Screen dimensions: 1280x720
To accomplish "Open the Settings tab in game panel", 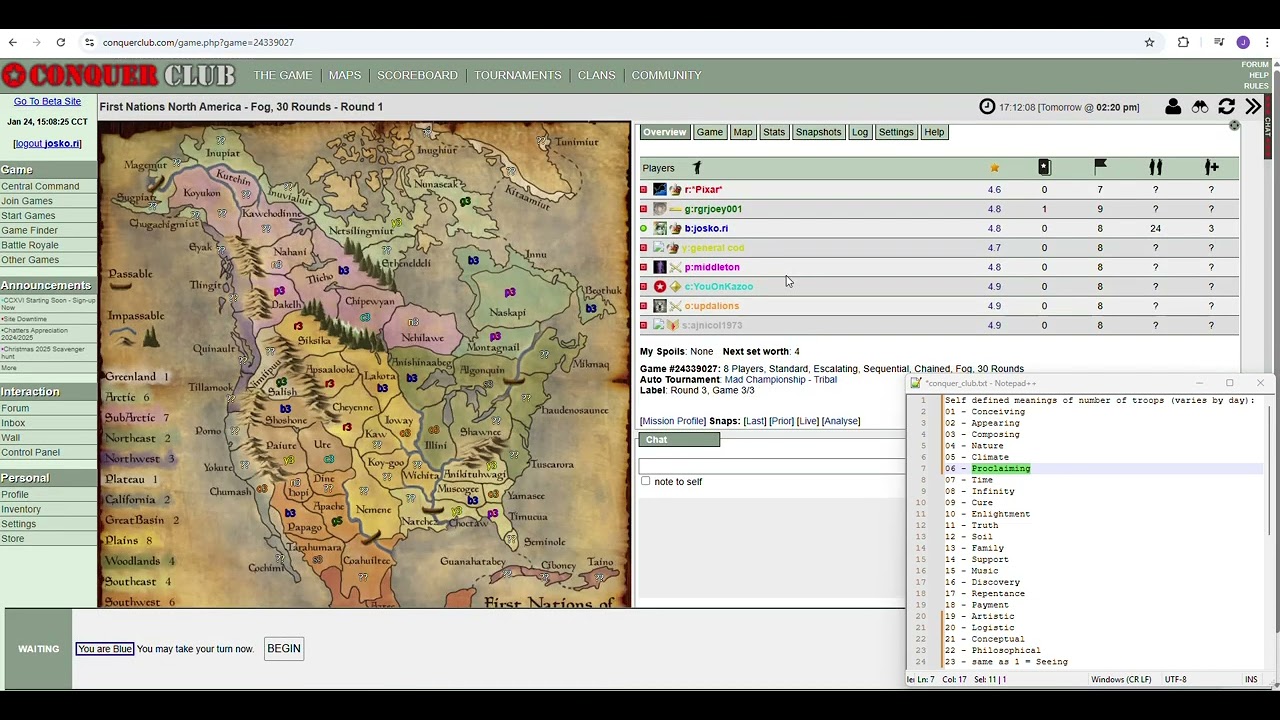I will click(896, 132).
